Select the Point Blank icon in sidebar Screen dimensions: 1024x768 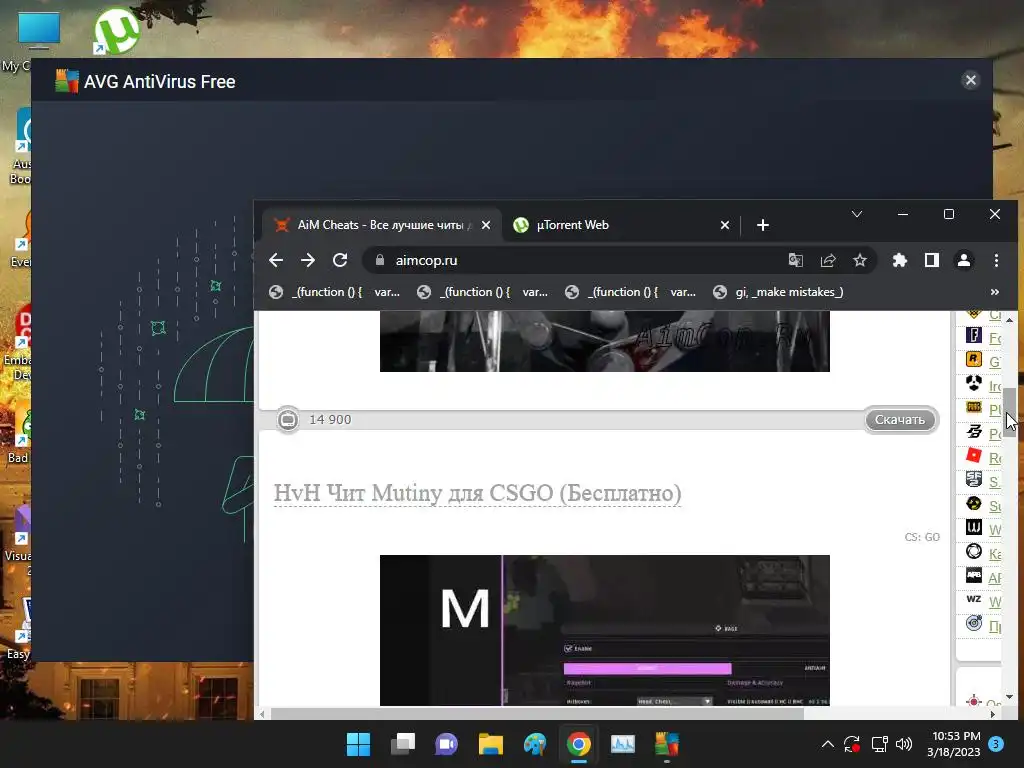pos(974,432)
